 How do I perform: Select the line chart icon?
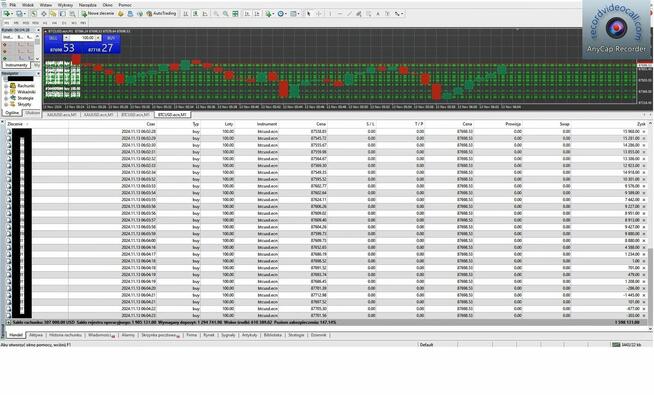[x=205, y=14]
